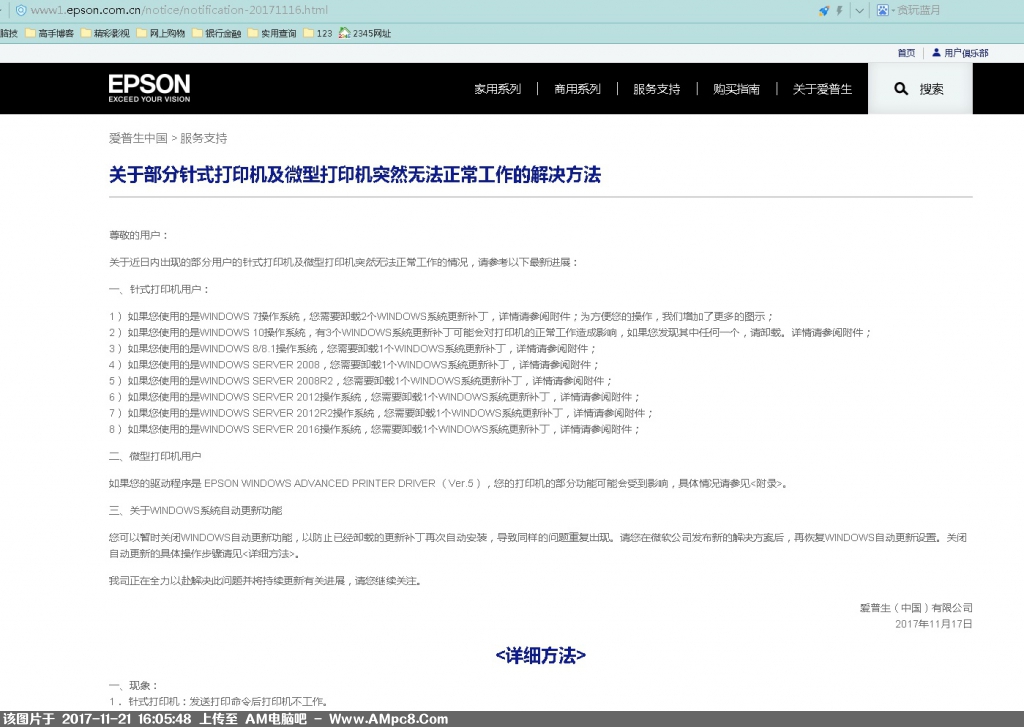Click the WINDOWS 10操作系统 instruction line
This screenshot has height=727, width=1024.
tap(490, 332)
